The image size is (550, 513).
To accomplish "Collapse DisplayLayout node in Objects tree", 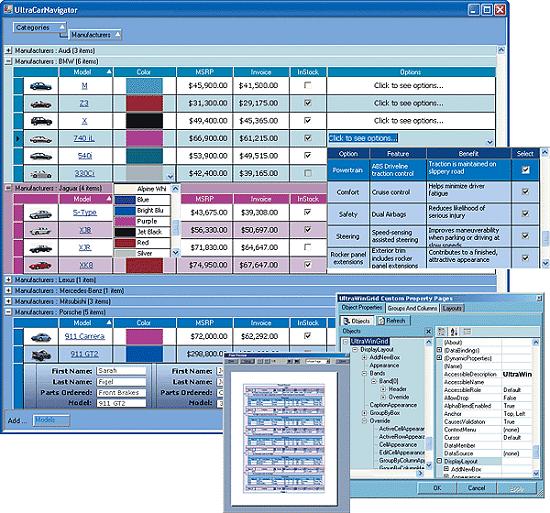I will (355, 350).
